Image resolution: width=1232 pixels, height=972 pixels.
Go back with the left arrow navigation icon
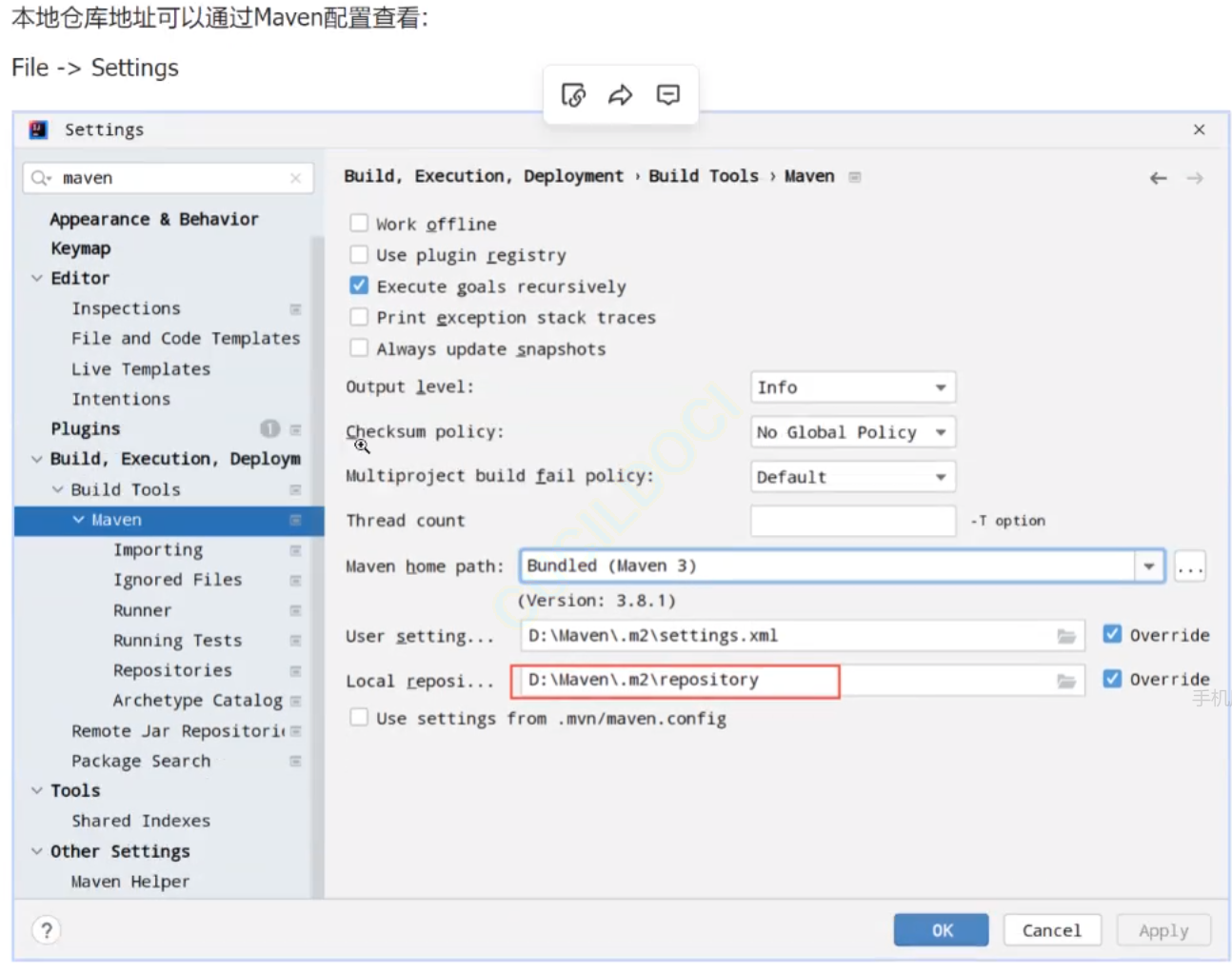(x=1158, y=178)
